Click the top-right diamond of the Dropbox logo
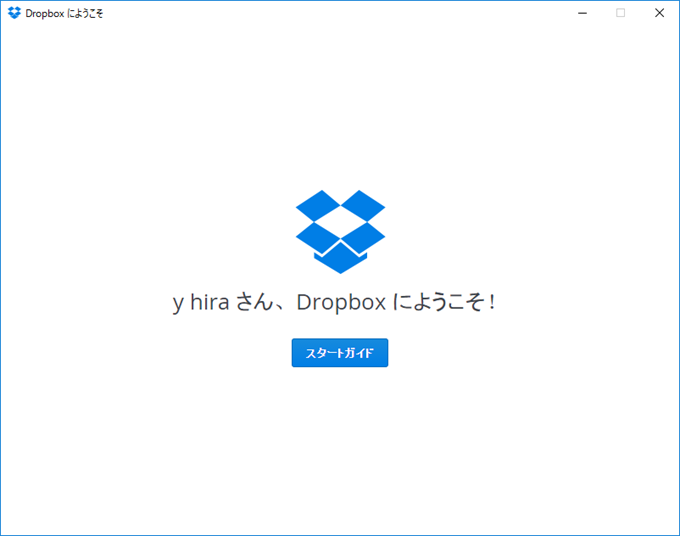Image resolution: width=680 pixels, height=536 pixels. coord(363,207)
